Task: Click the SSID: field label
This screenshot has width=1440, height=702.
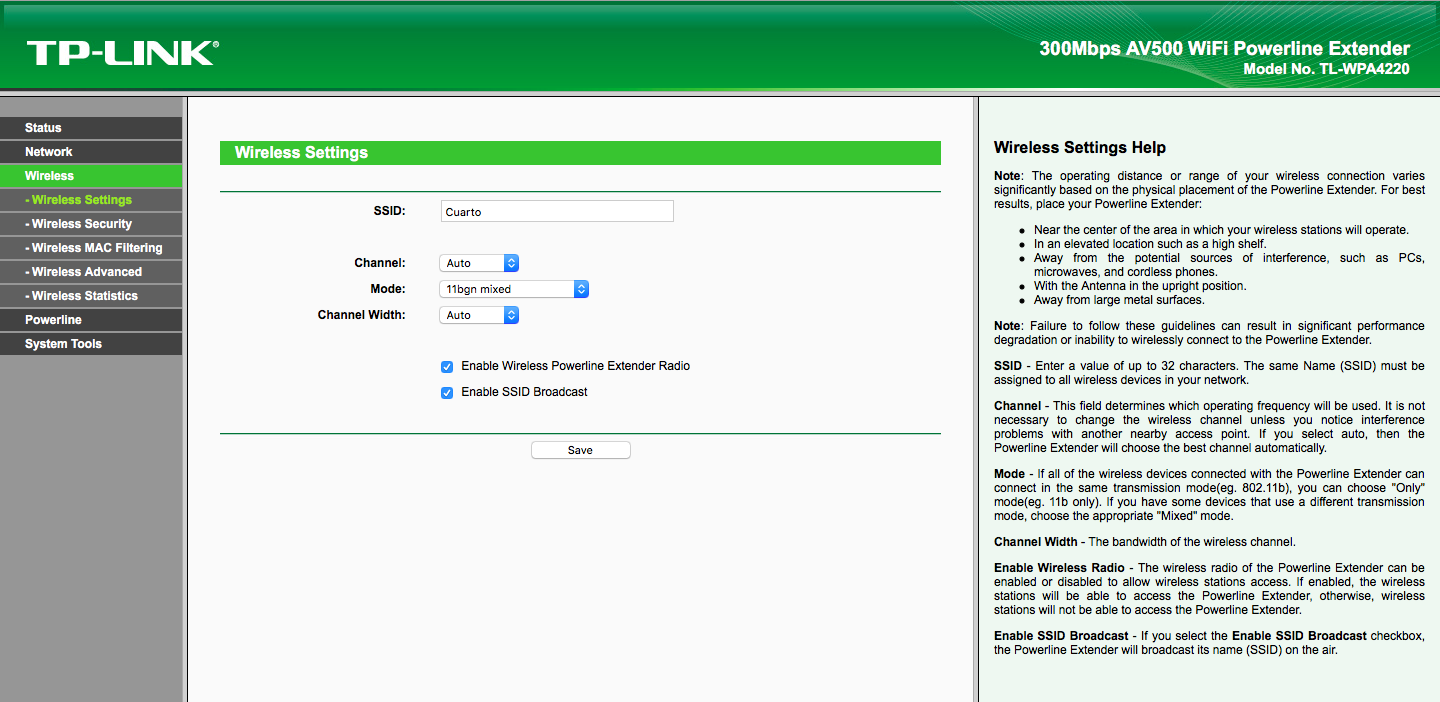Action: tap(390, 211)
